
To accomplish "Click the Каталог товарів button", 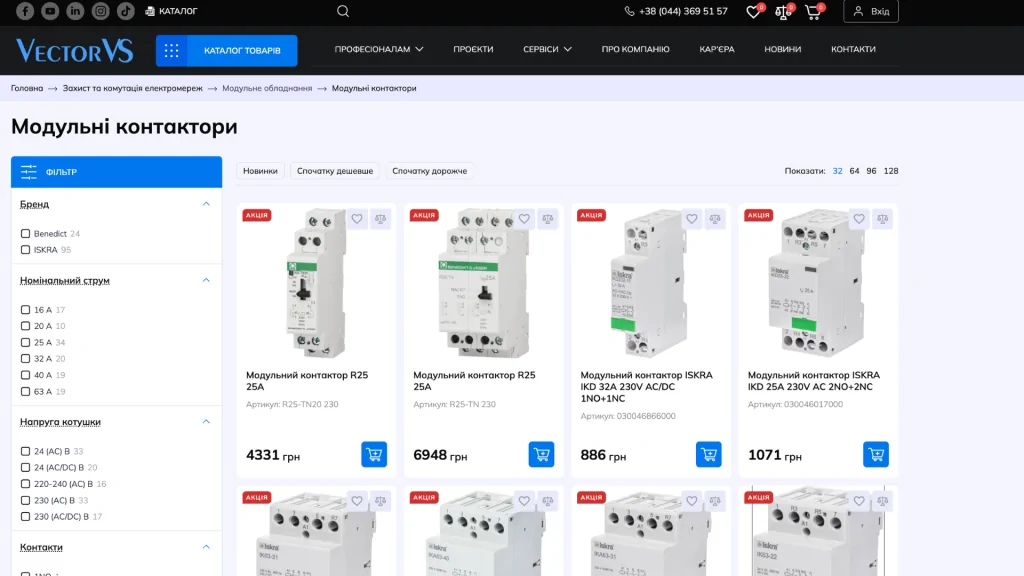I will coord(227,50).
